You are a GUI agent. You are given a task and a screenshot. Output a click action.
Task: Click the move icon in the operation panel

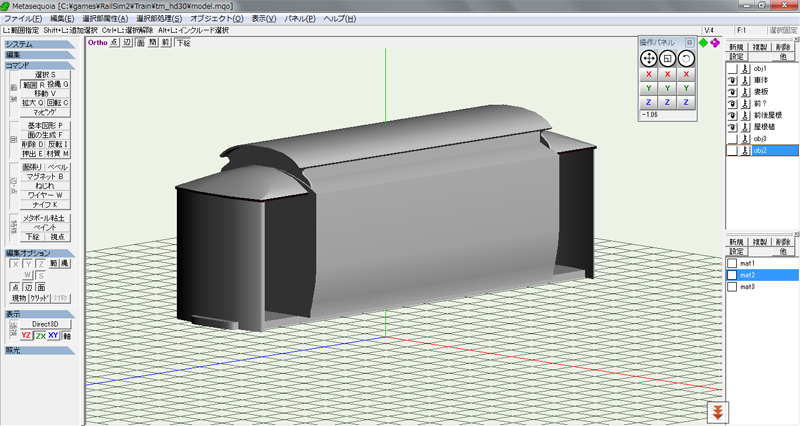[x=648, y=59]
